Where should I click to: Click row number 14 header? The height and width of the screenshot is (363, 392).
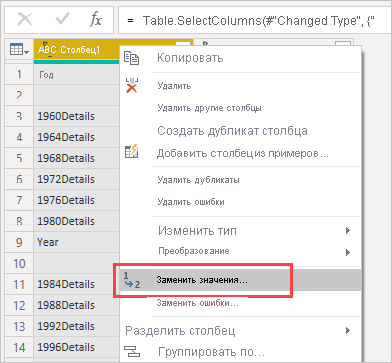click(x=19, y=347)
